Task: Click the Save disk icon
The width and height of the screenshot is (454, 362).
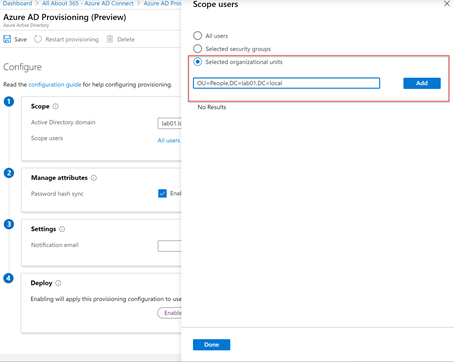Action: [7, 39]
